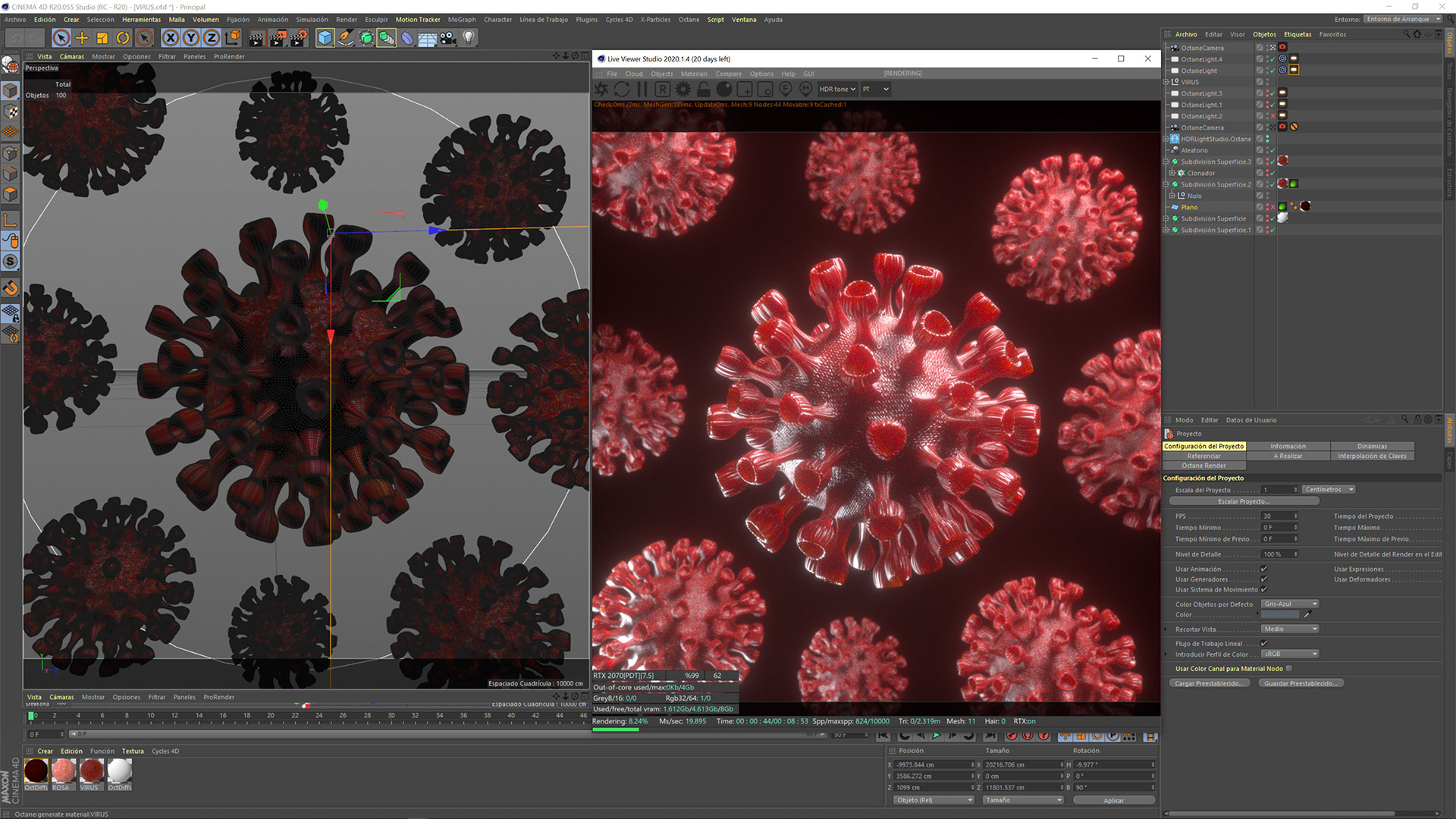The height and width of the screenshot is (819, 1456).
Task: Select the Move tool in toolbar
Action: pos(82,37)
